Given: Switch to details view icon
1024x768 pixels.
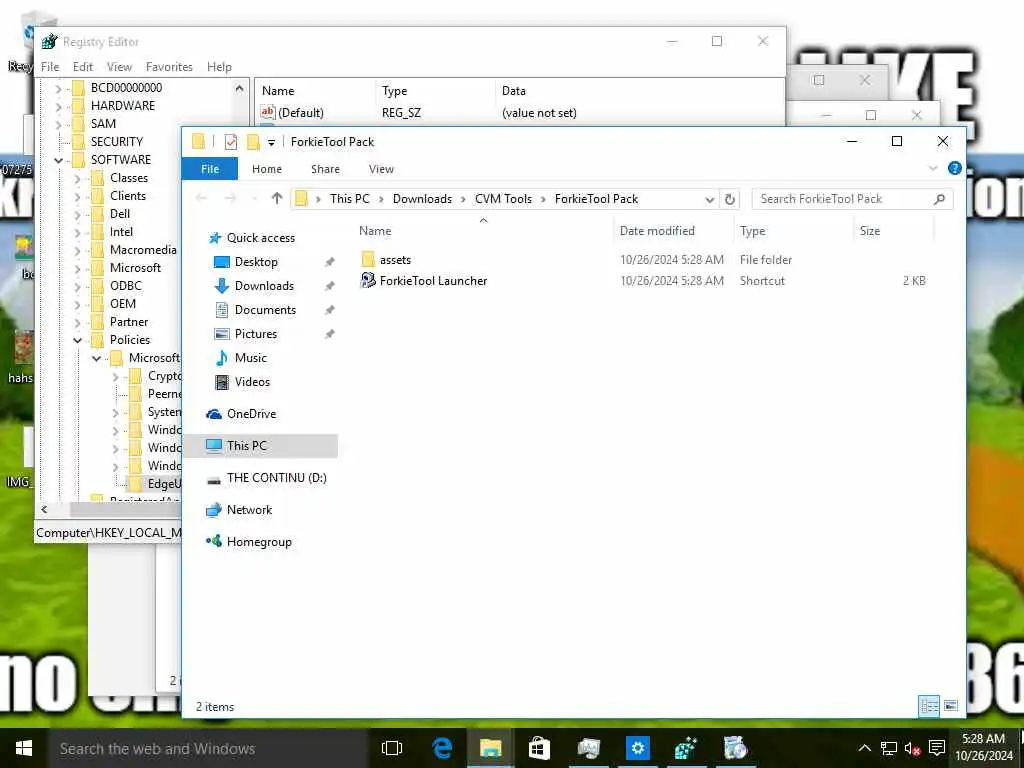Looking at the screenshot, I should 929,705.
